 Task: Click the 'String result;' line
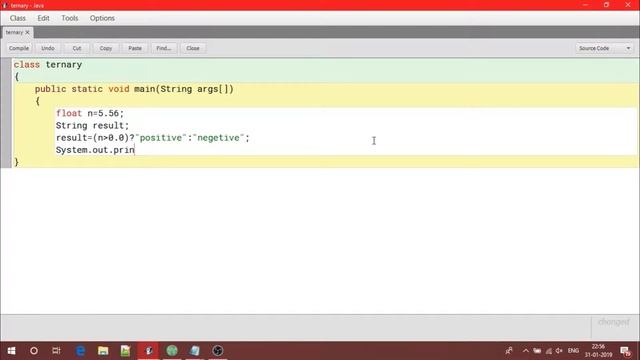click(92, 125)
